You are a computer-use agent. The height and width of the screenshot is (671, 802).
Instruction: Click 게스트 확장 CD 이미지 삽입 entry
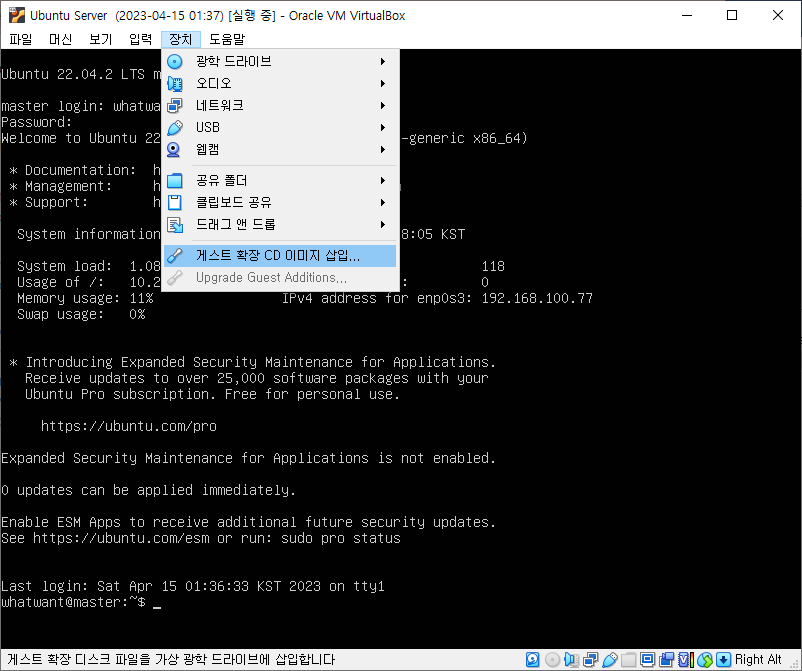click(x=280, y=256)
